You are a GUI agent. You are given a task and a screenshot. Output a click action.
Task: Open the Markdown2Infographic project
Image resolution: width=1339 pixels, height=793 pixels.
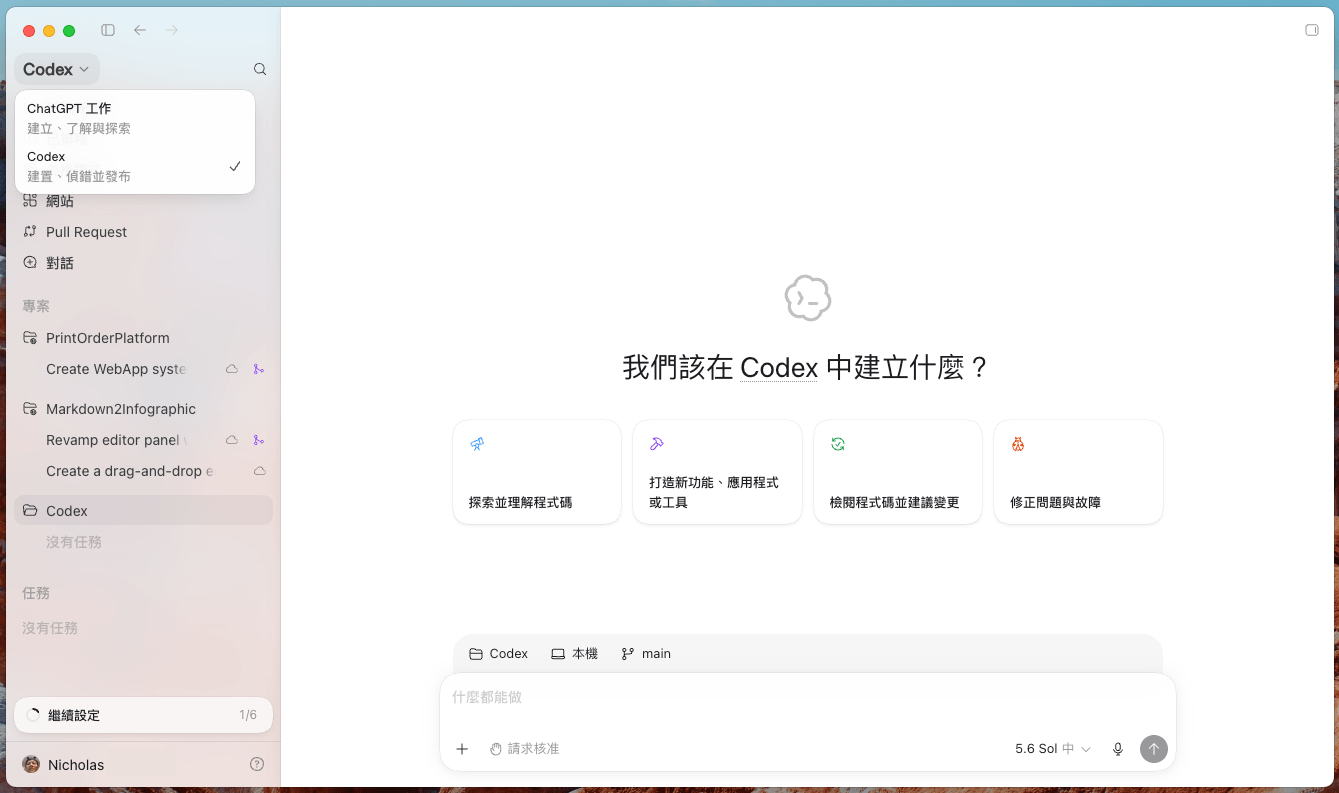(x=144, y=409)
